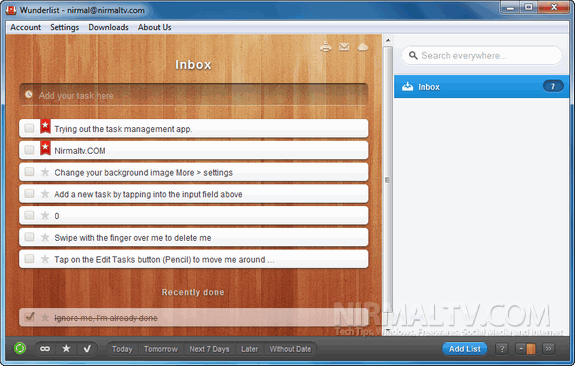Open cloud sharing via cloud icon
575x366 pixels.
coord(362,47)
